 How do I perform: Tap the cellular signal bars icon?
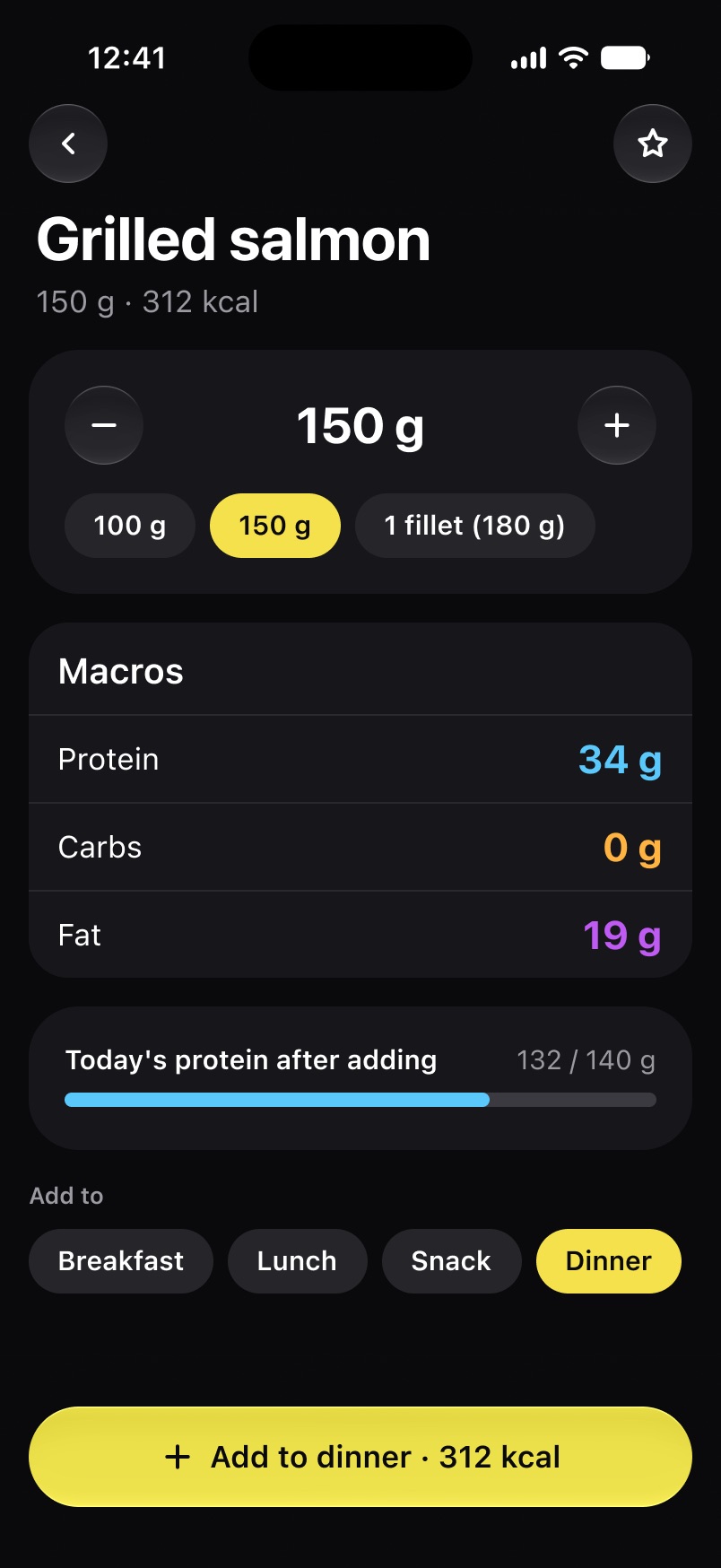[x=528, y=59]
